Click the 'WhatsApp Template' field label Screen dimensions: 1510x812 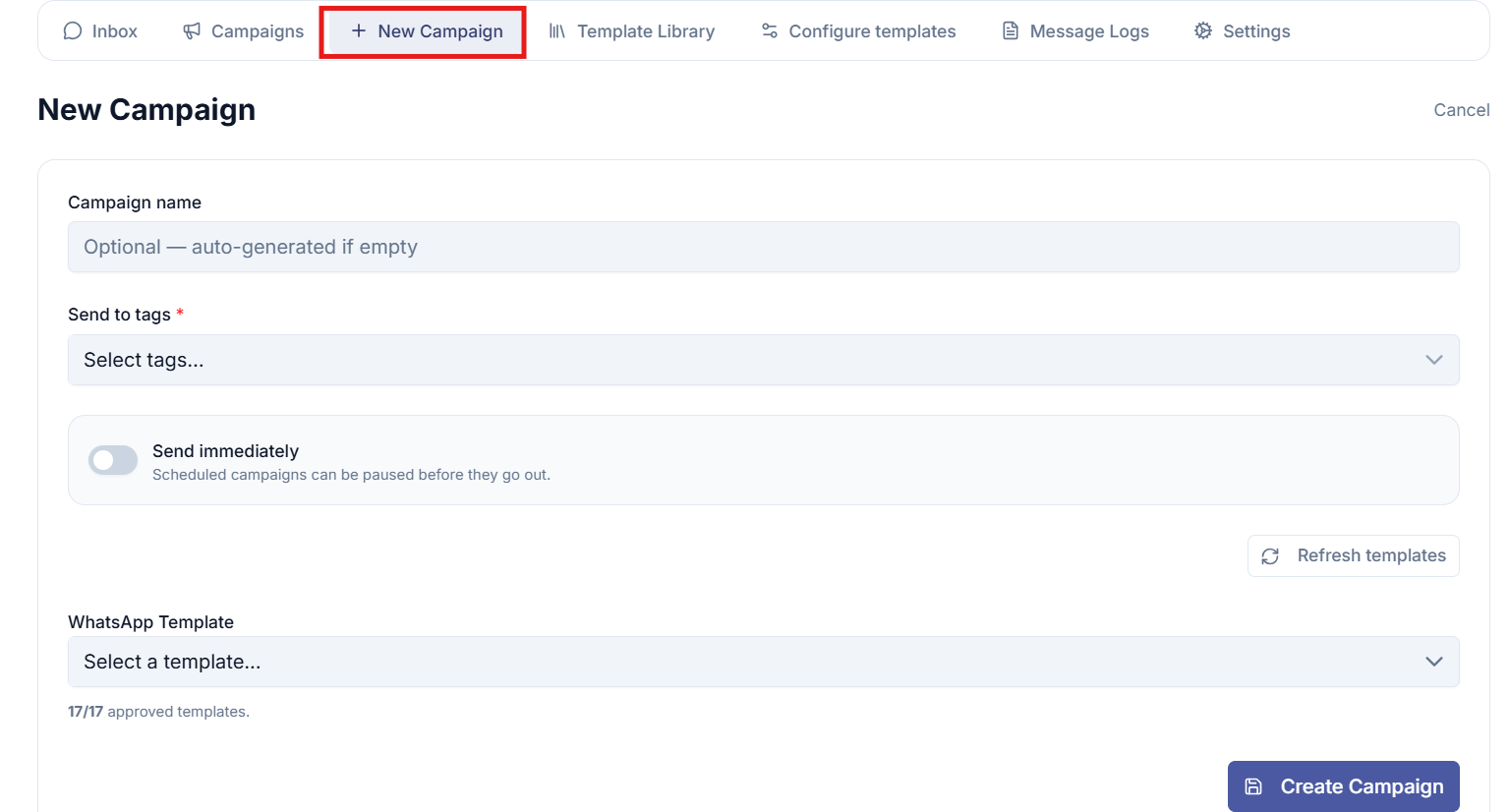(150, 622)
